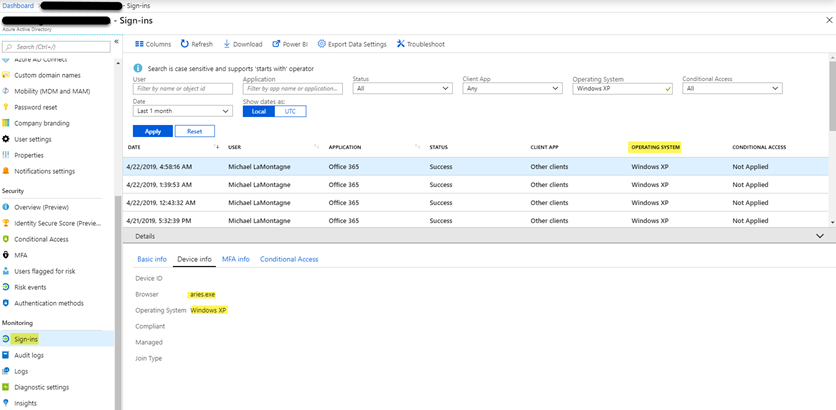The height and width of the screenshot is (410, 836).
Task: Launch the Troubleshoot tool
Action: pyautogui.click(x=420, y=44)
